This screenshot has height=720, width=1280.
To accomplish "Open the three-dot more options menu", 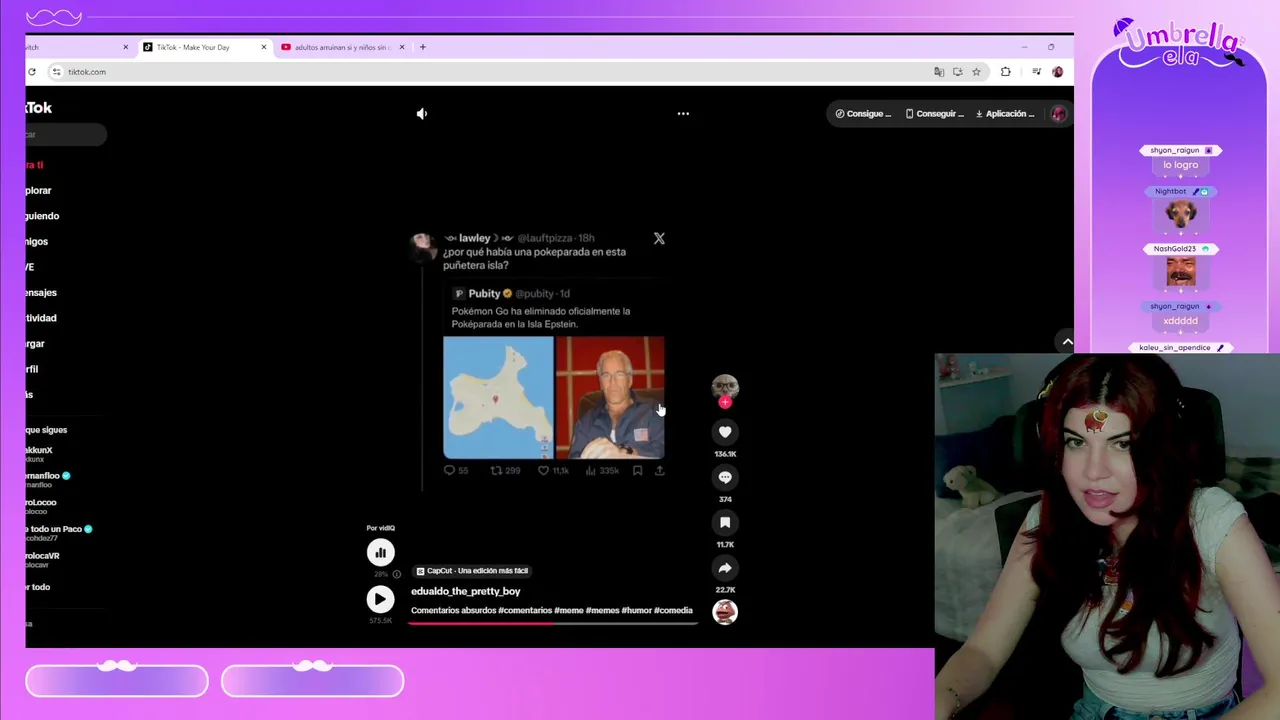I will pos(683,114).
